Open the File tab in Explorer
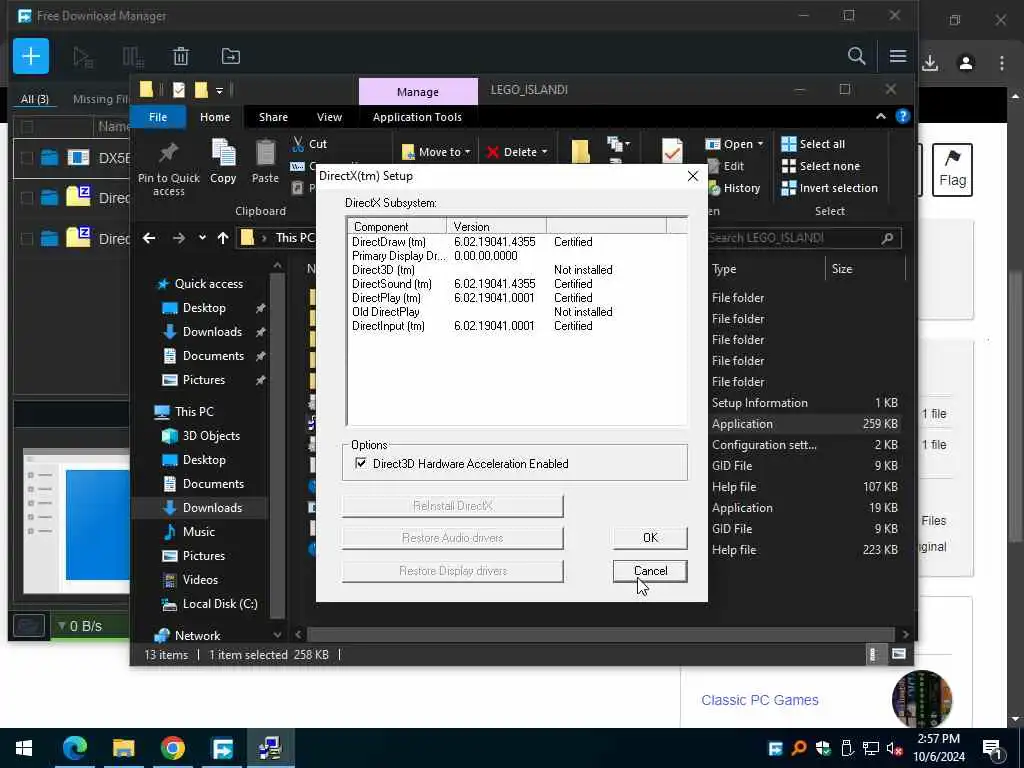The image size is (1024, 768). (158, 117)
